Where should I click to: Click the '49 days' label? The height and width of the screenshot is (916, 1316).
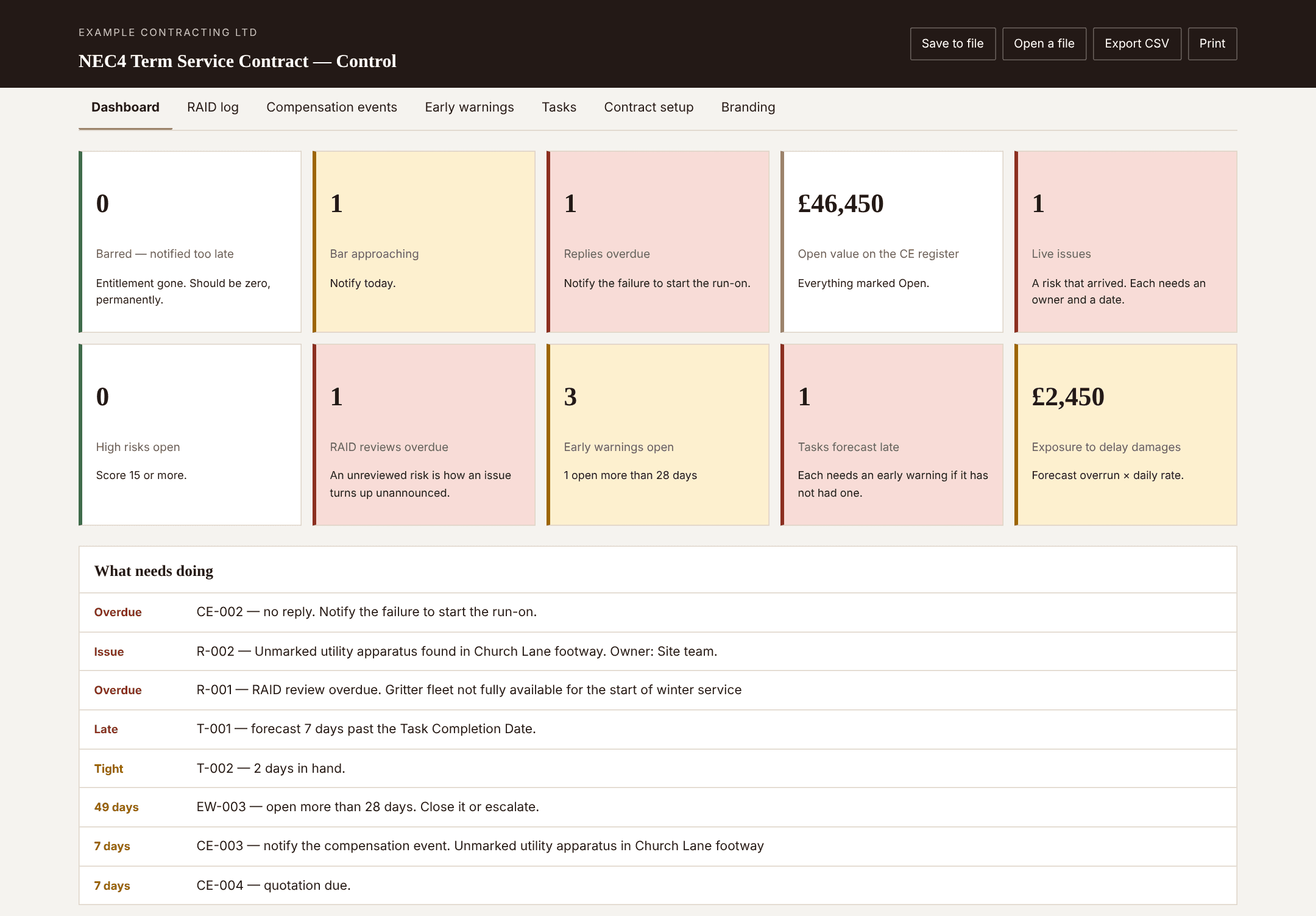(x=116, y=808)
